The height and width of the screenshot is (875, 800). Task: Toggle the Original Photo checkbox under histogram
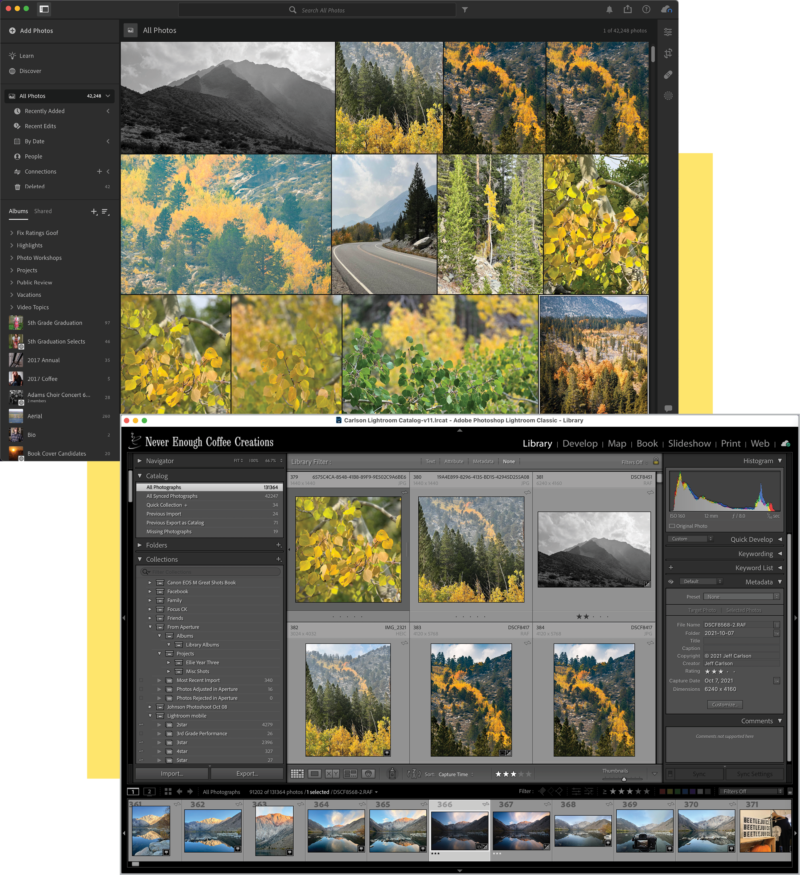(x=672, y=526)
